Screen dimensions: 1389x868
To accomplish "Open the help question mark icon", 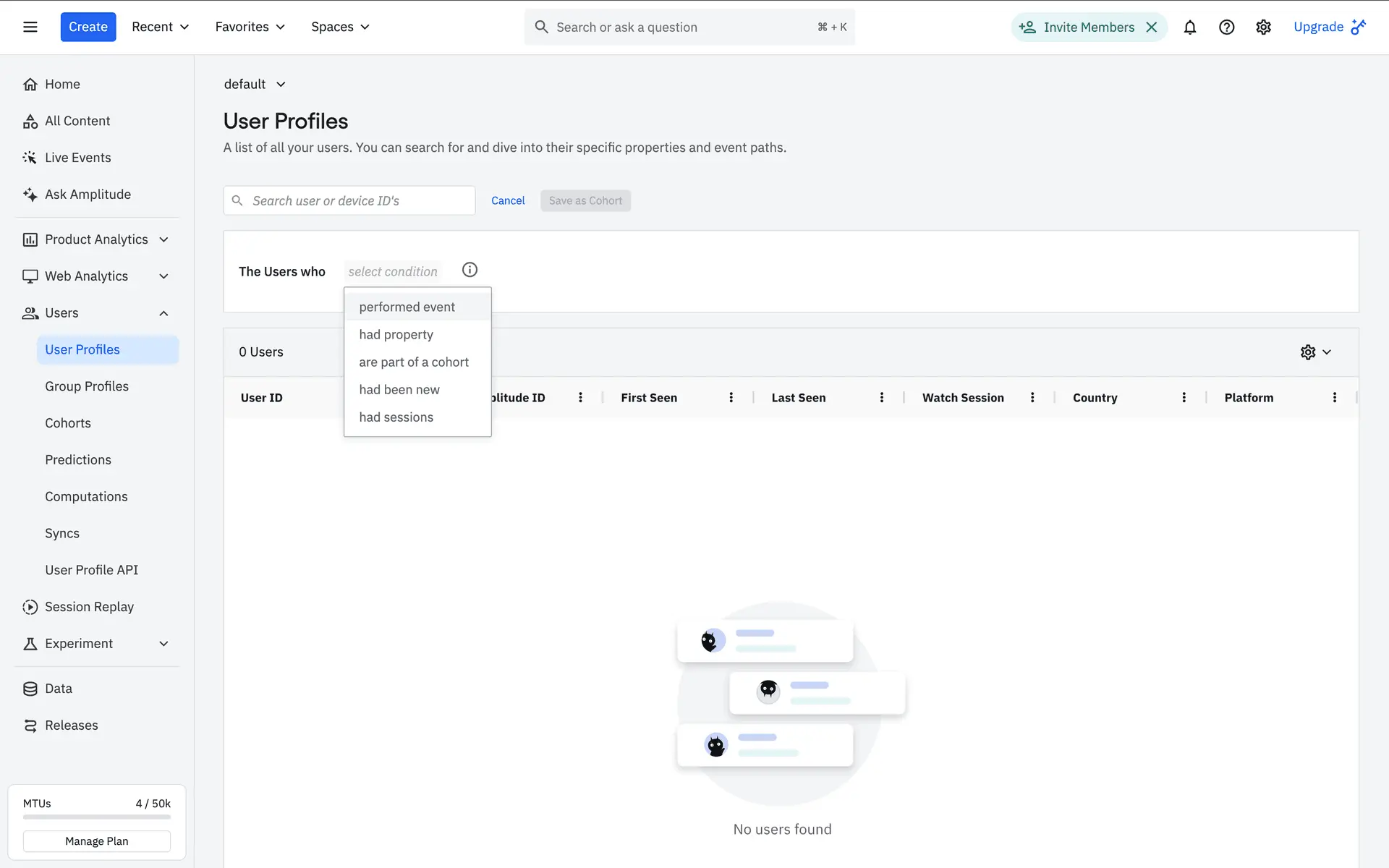I will tap(1226, 27).
